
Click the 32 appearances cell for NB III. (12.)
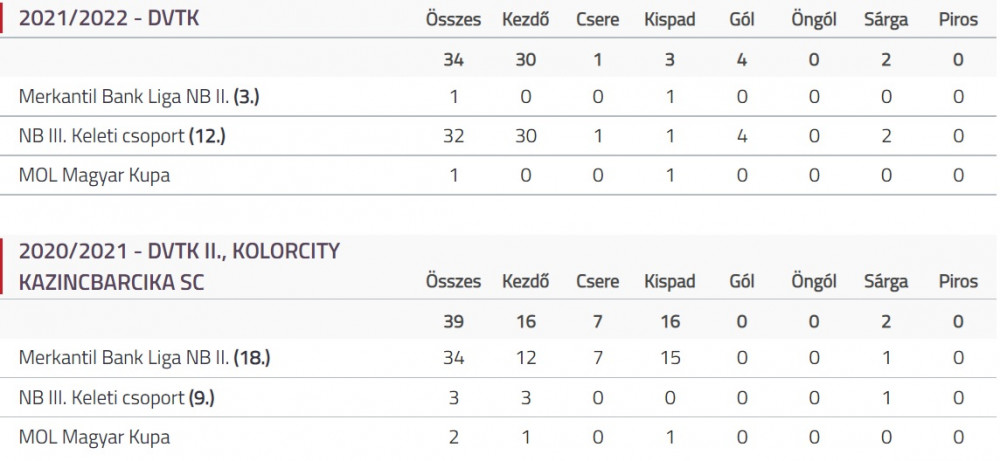pos(453,136)
